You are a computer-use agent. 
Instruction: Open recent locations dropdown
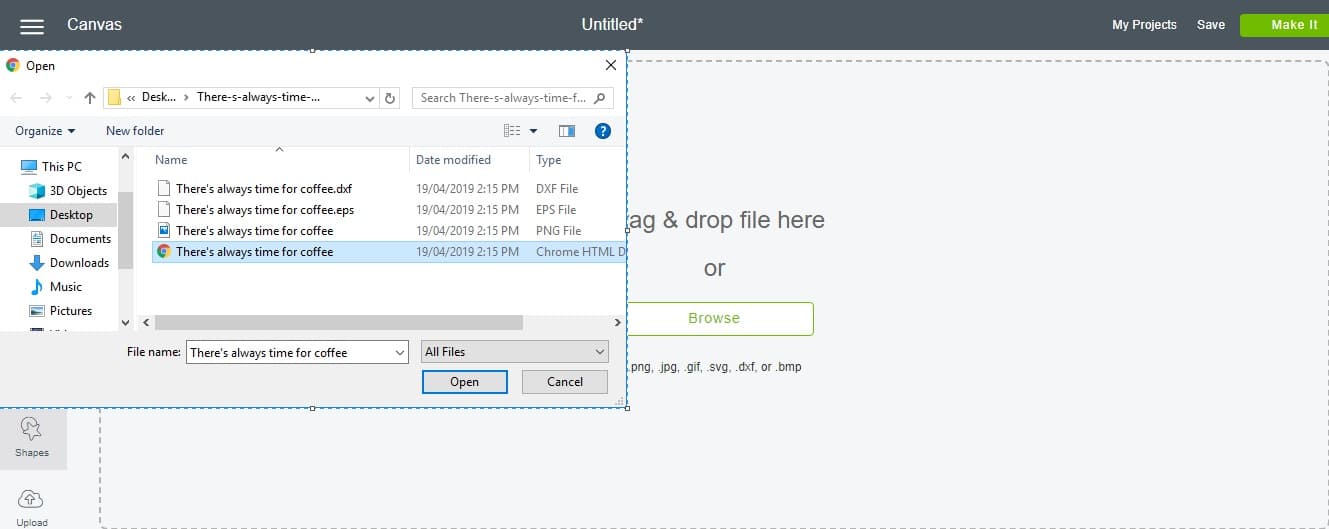coord(69,98)
